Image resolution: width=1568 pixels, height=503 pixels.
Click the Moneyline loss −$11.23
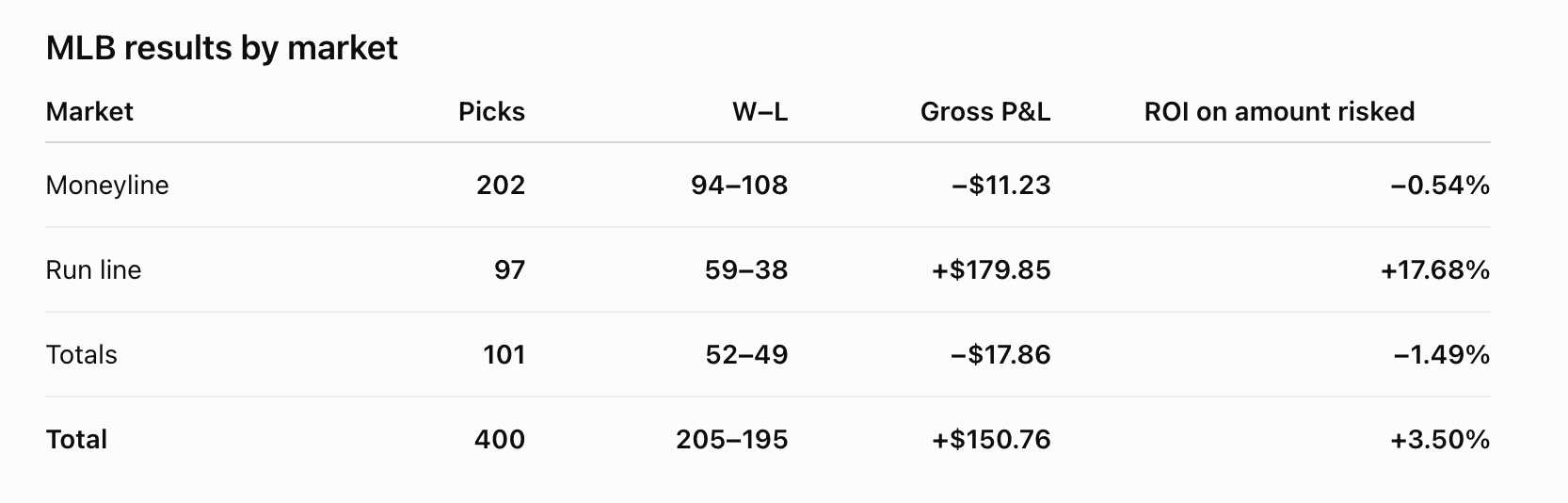[x=1001, y=186]
